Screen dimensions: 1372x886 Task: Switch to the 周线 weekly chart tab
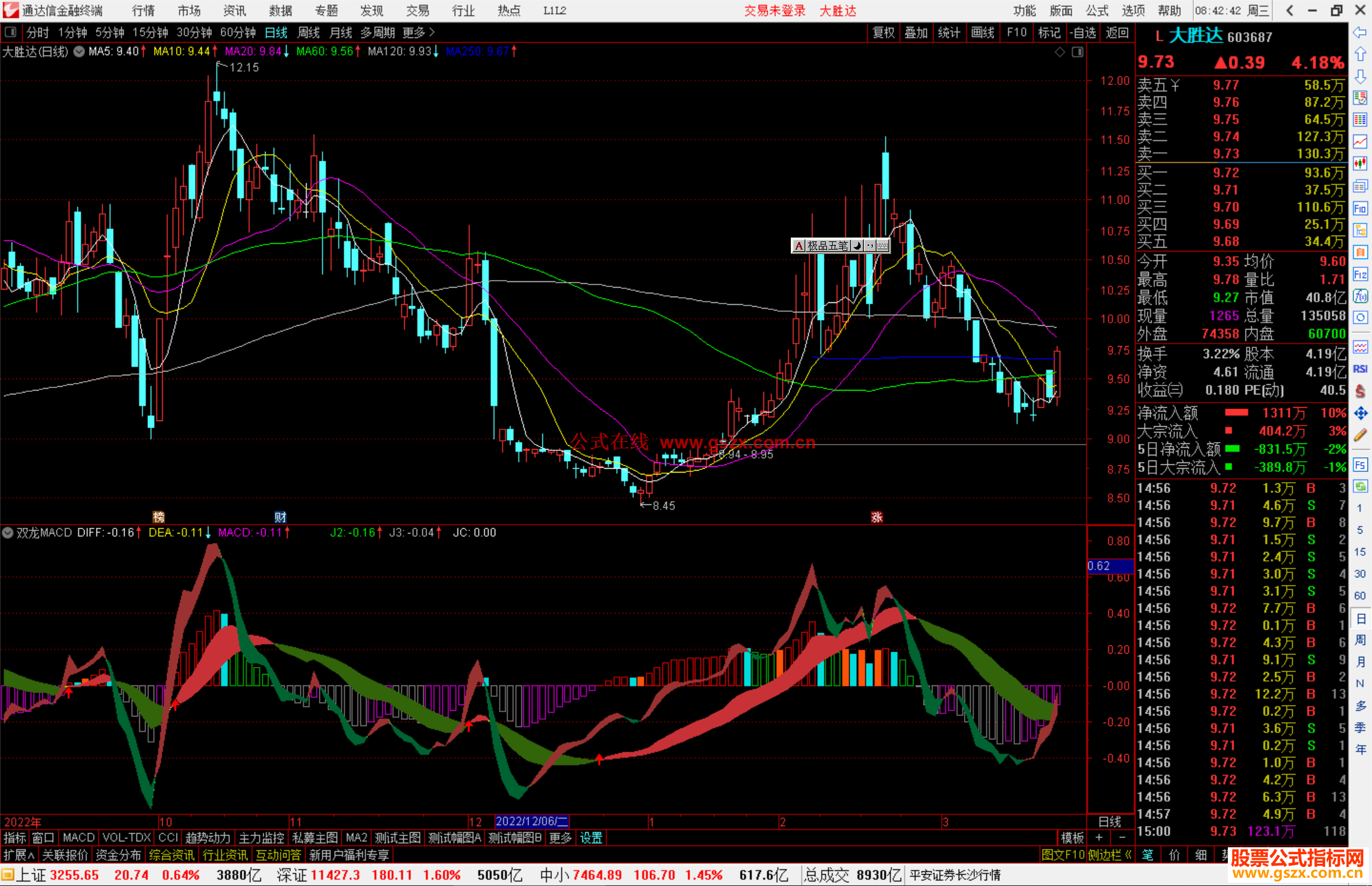(x=309, y=32)
